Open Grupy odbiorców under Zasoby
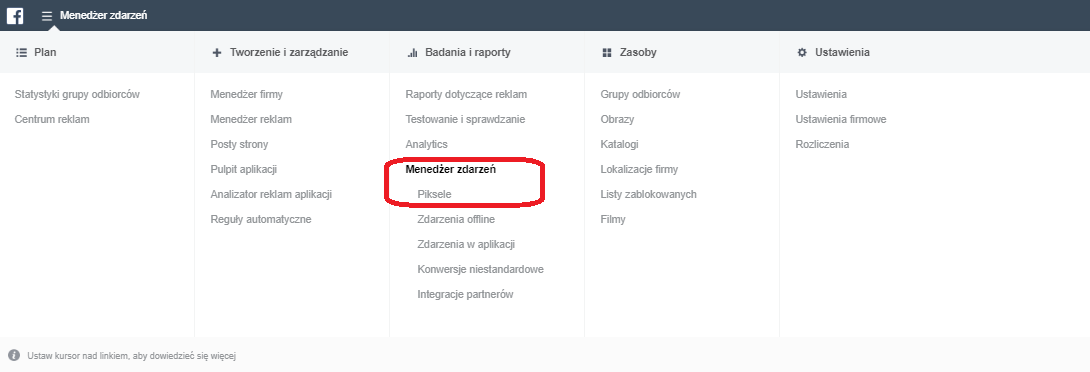This screenshot has height=372, width=1090. pos(640,94)
